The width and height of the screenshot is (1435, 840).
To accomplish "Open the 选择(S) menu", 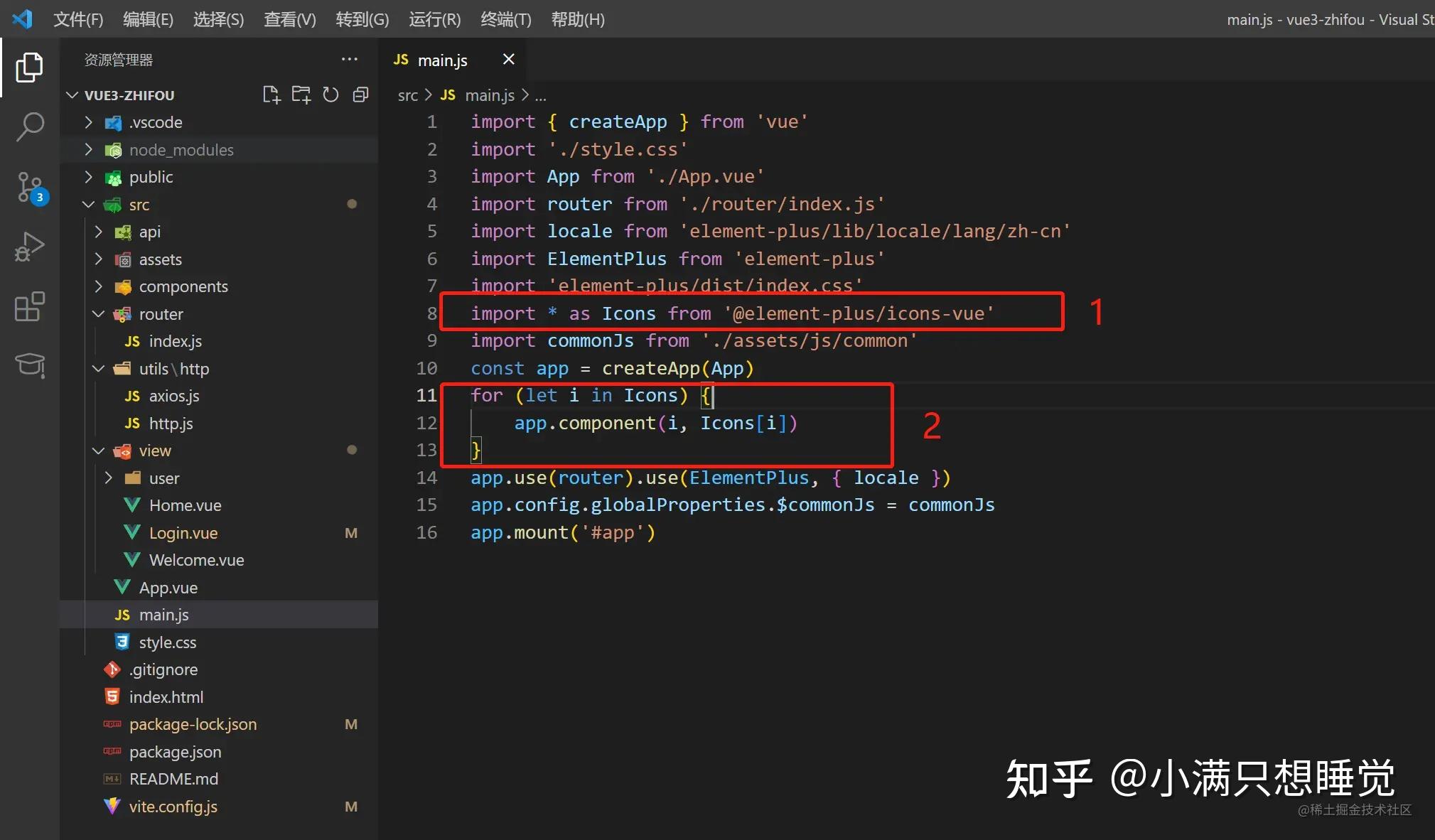I will pyautogui.click(x=218, y=19).
